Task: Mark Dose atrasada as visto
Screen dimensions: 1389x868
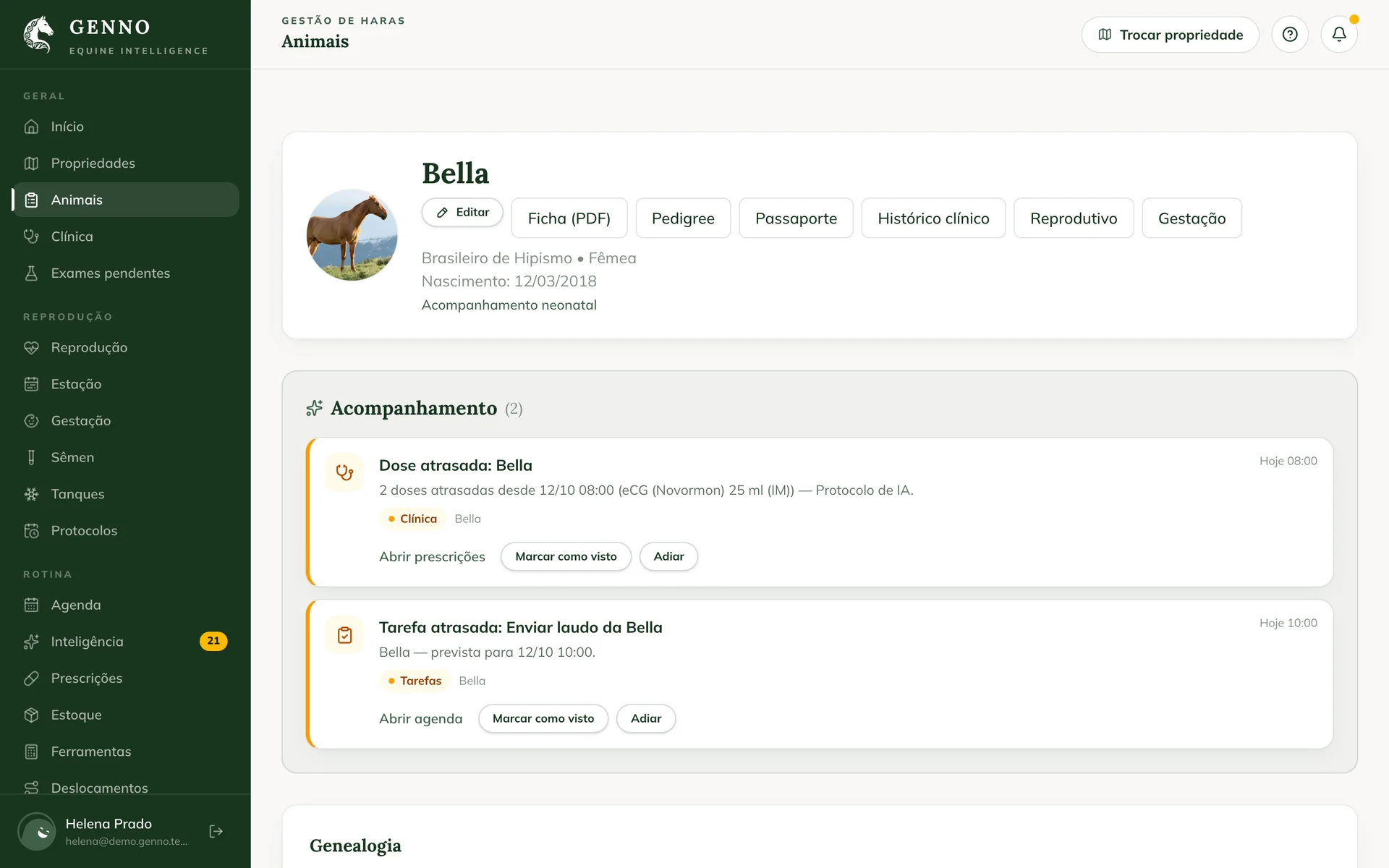Action: point(566,557)
